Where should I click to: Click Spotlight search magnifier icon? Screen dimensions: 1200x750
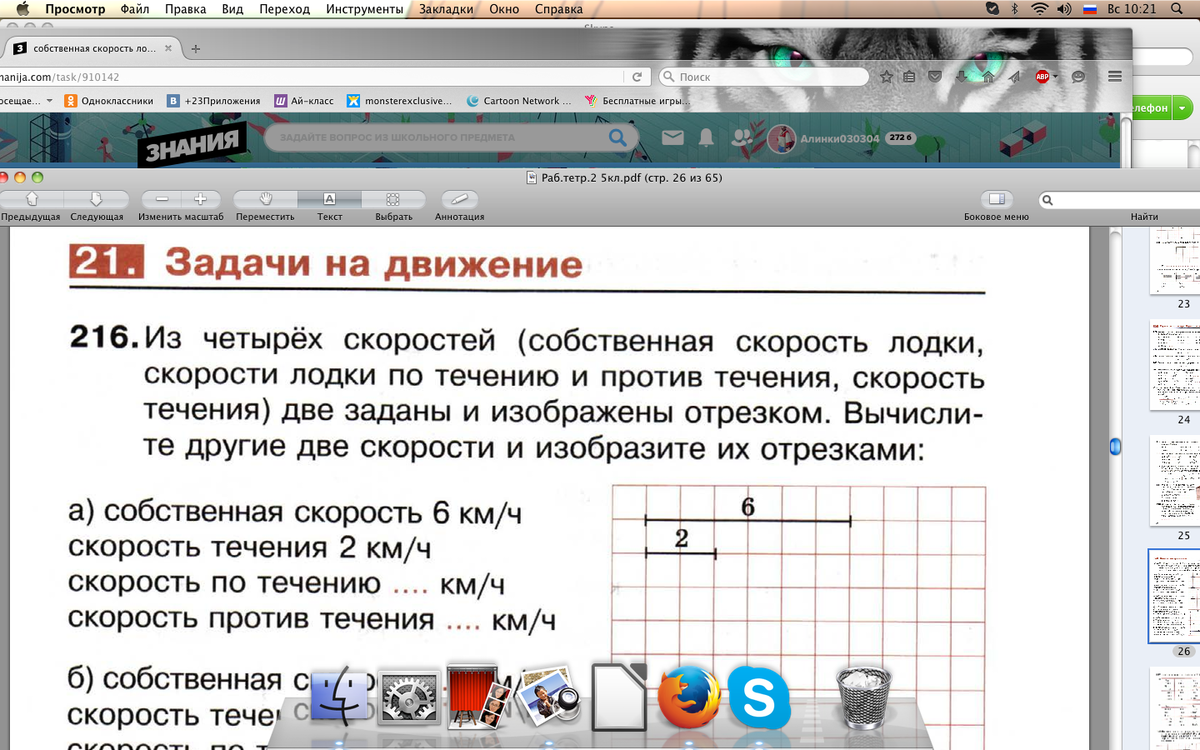click(x=1177, y=9)
